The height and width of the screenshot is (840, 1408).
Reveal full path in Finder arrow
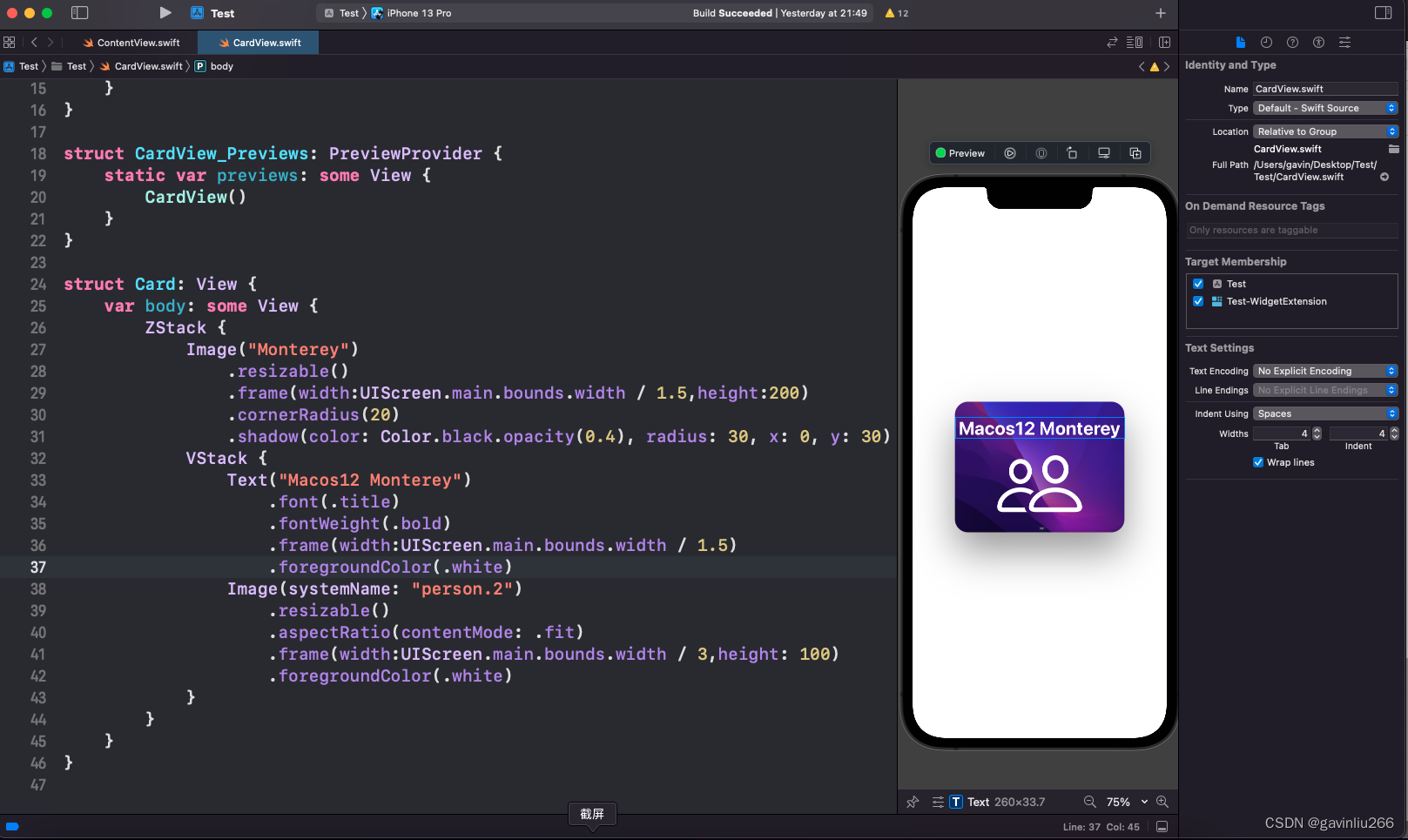(x=1384, y=177)
